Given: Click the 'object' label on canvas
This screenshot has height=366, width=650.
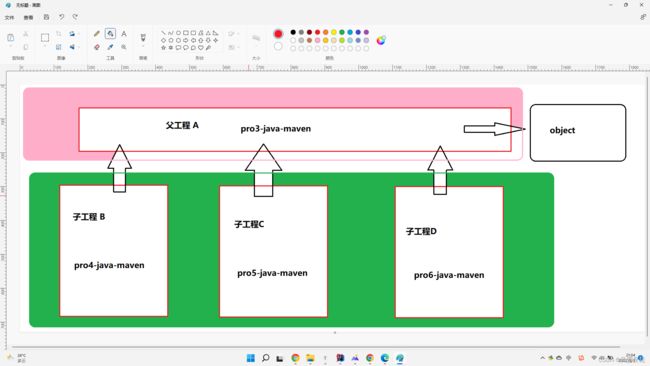Looking at the screenshot, I should 562,130.
